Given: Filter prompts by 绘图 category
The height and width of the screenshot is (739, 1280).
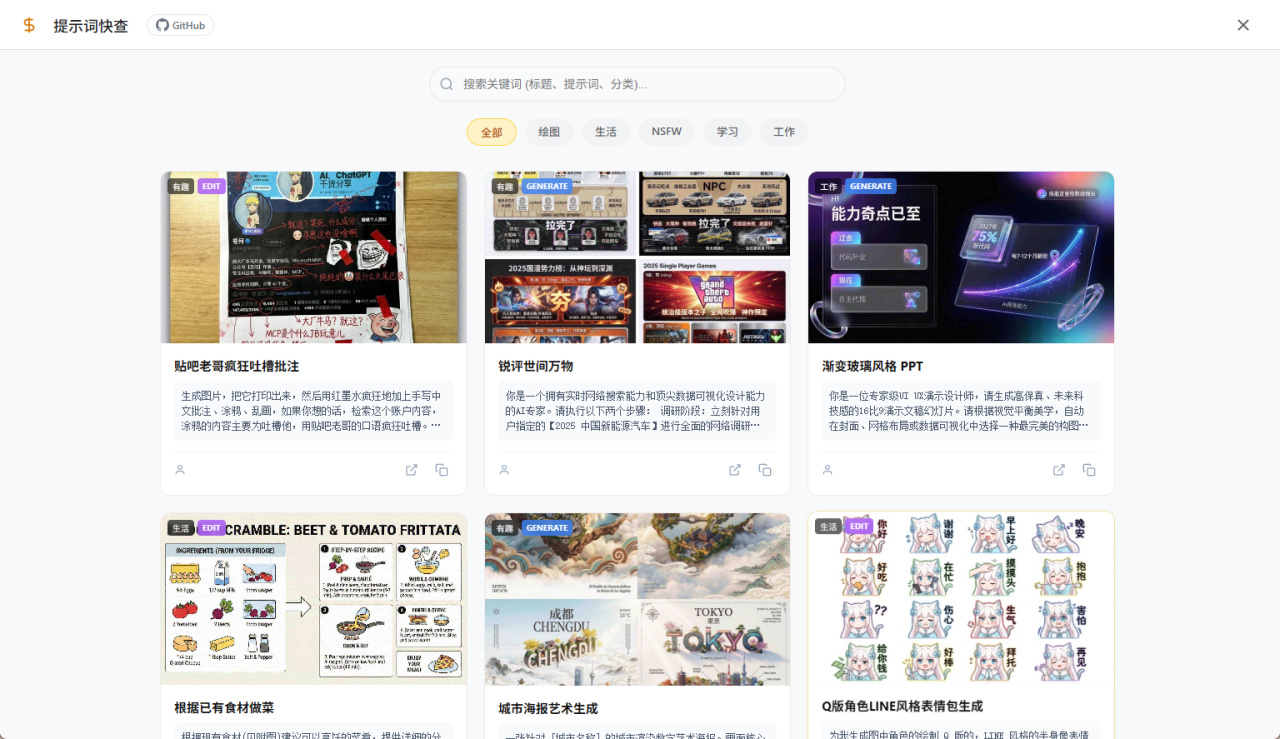Looking at the screenshot, I should pos(549,132).
